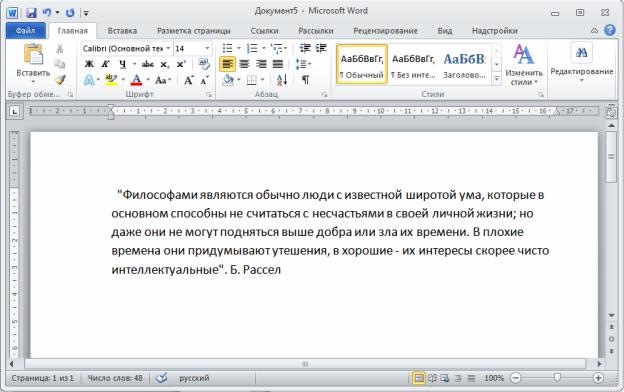Select Justify alignment button
The width and height of the screenshot is (624, 392).
click(278, 64)
